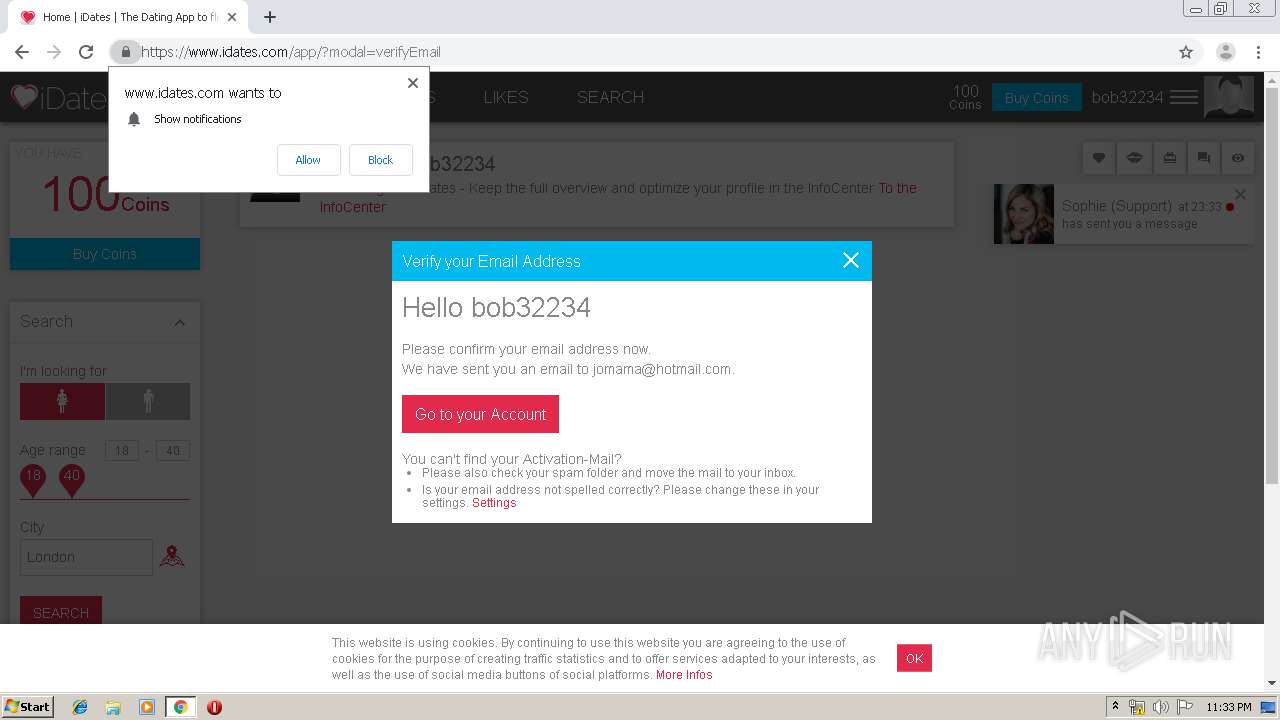Open media player from taskbar
The width and height of the screenshot is (1280, 720).
coord(147,707)
